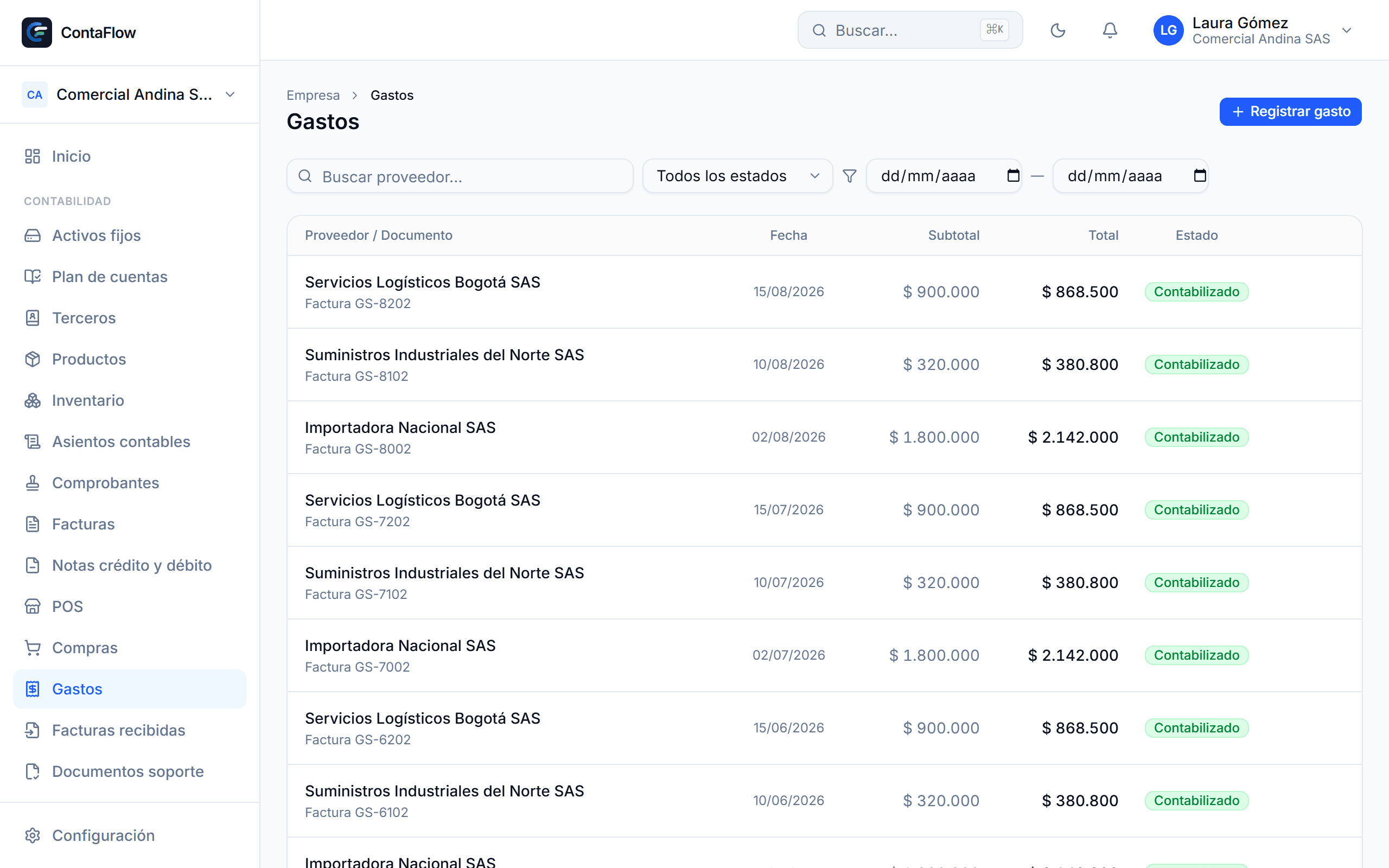Open the Todos los estados dropdown
The image size is (1389, 868).
pos(737,176)
